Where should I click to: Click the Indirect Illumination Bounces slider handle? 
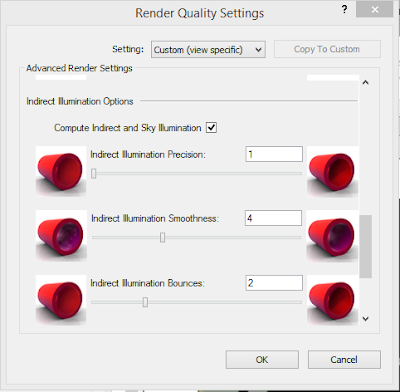pos(145,302)
